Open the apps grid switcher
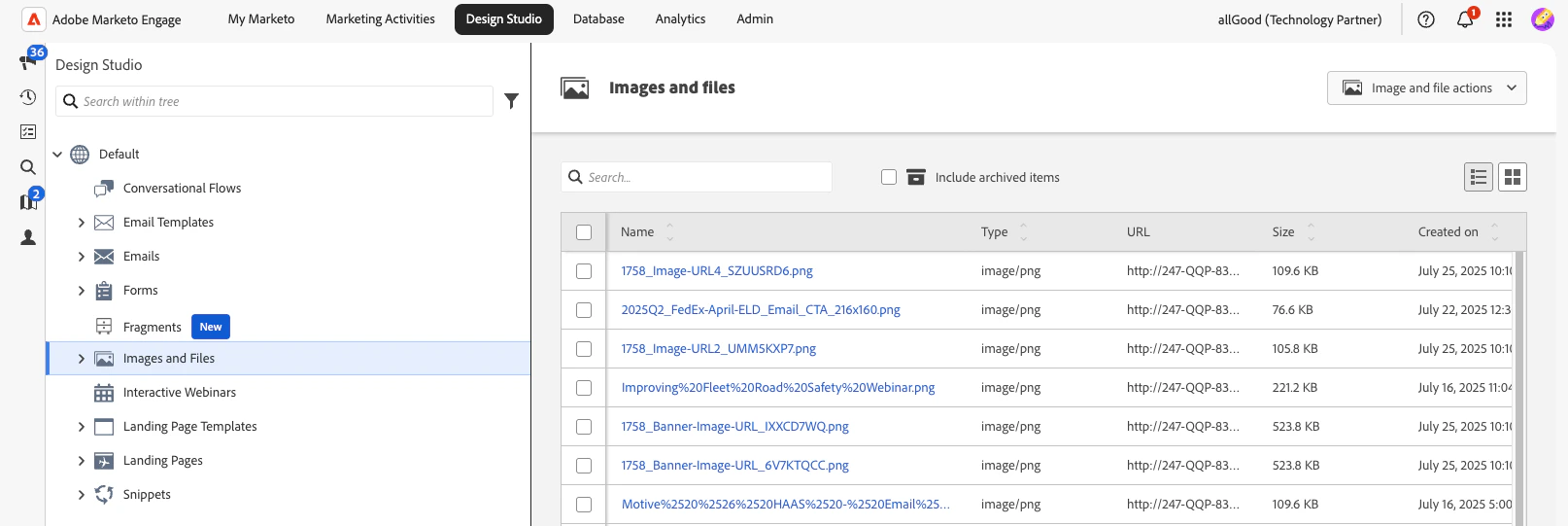 point(1504,19)
